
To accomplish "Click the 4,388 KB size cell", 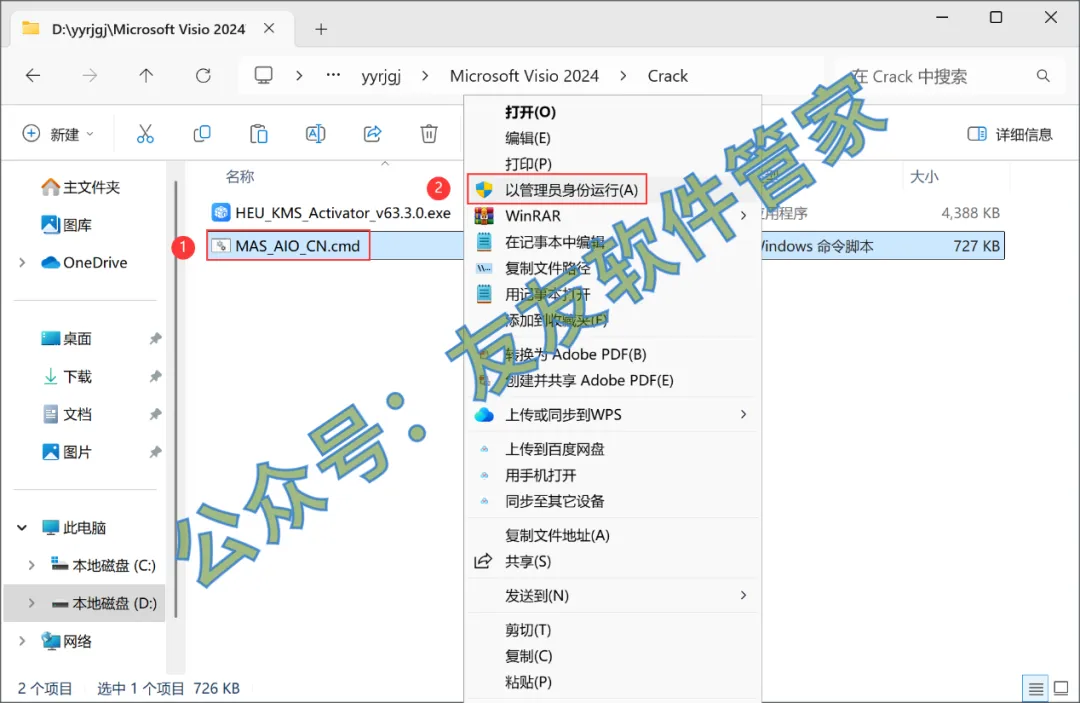I will (970, 213).
